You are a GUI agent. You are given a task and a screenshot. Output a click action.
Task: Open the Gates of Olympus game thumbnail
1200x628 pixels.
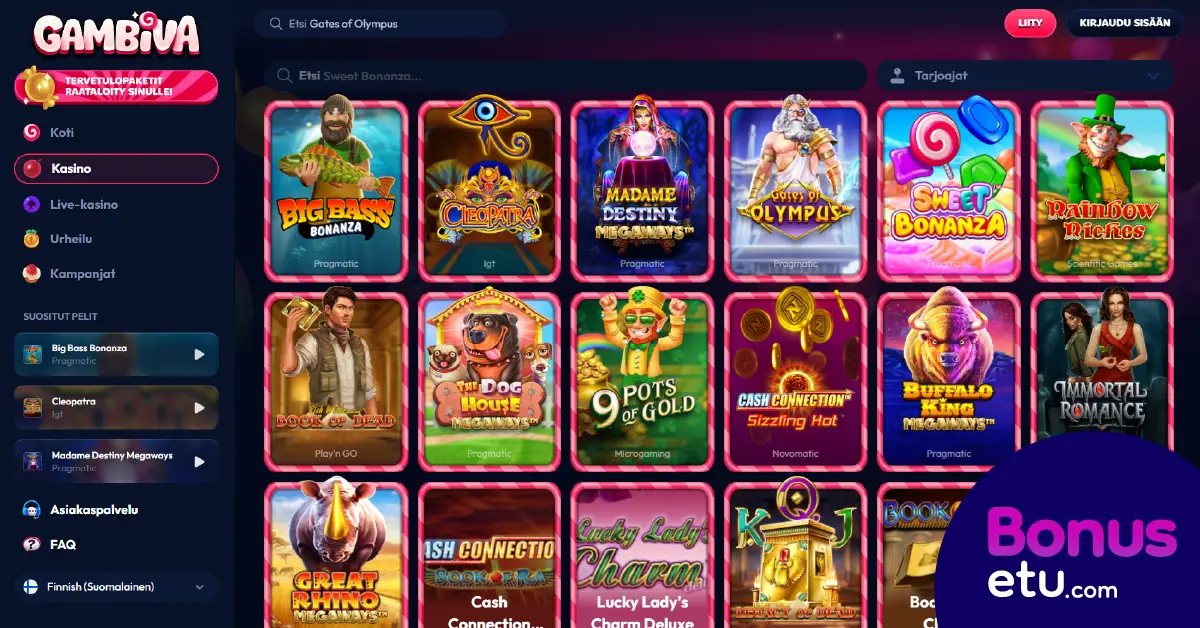tap(795, 191)
